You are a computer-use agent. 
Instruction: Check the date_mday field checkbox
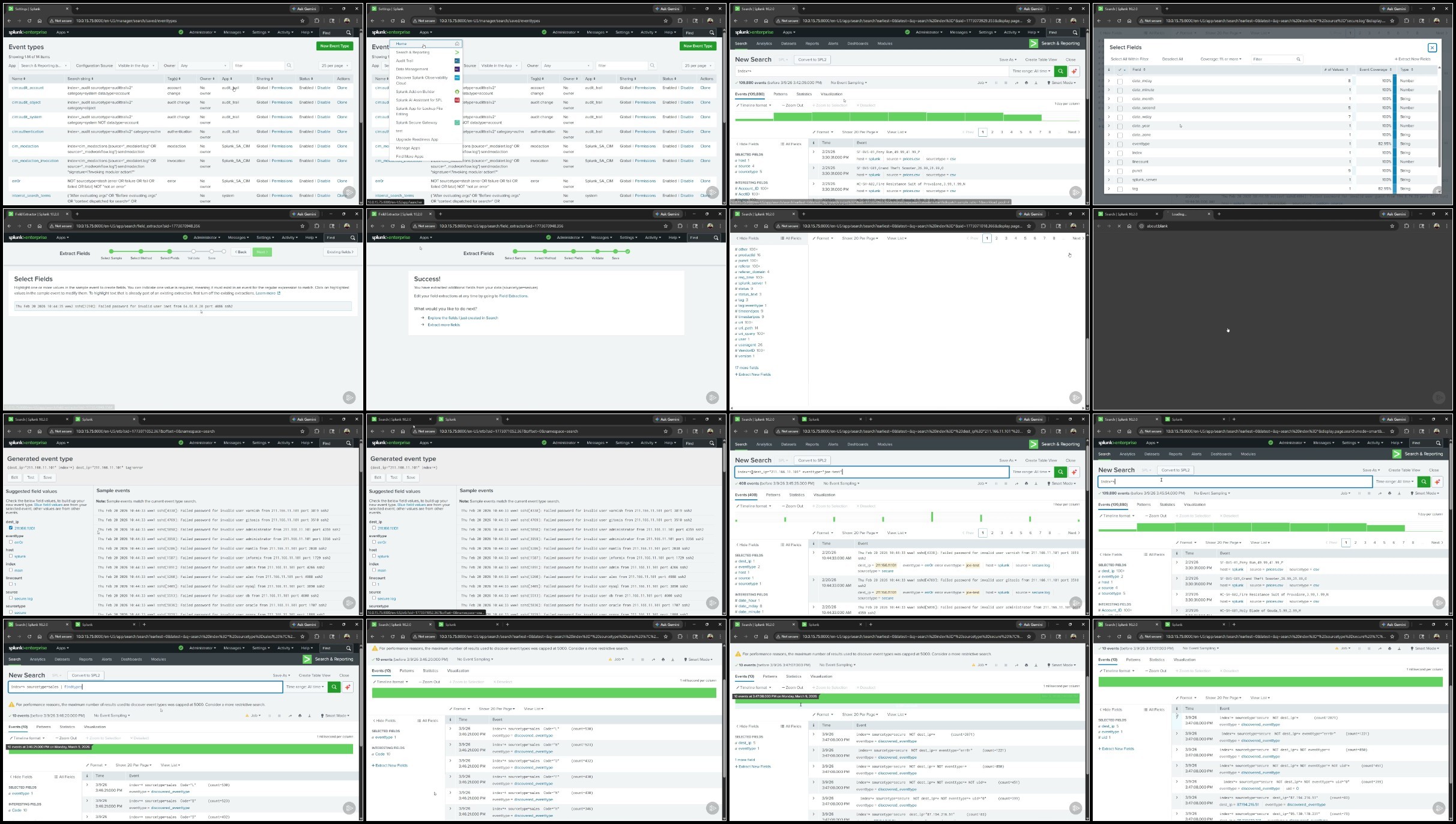point(1120,81)
